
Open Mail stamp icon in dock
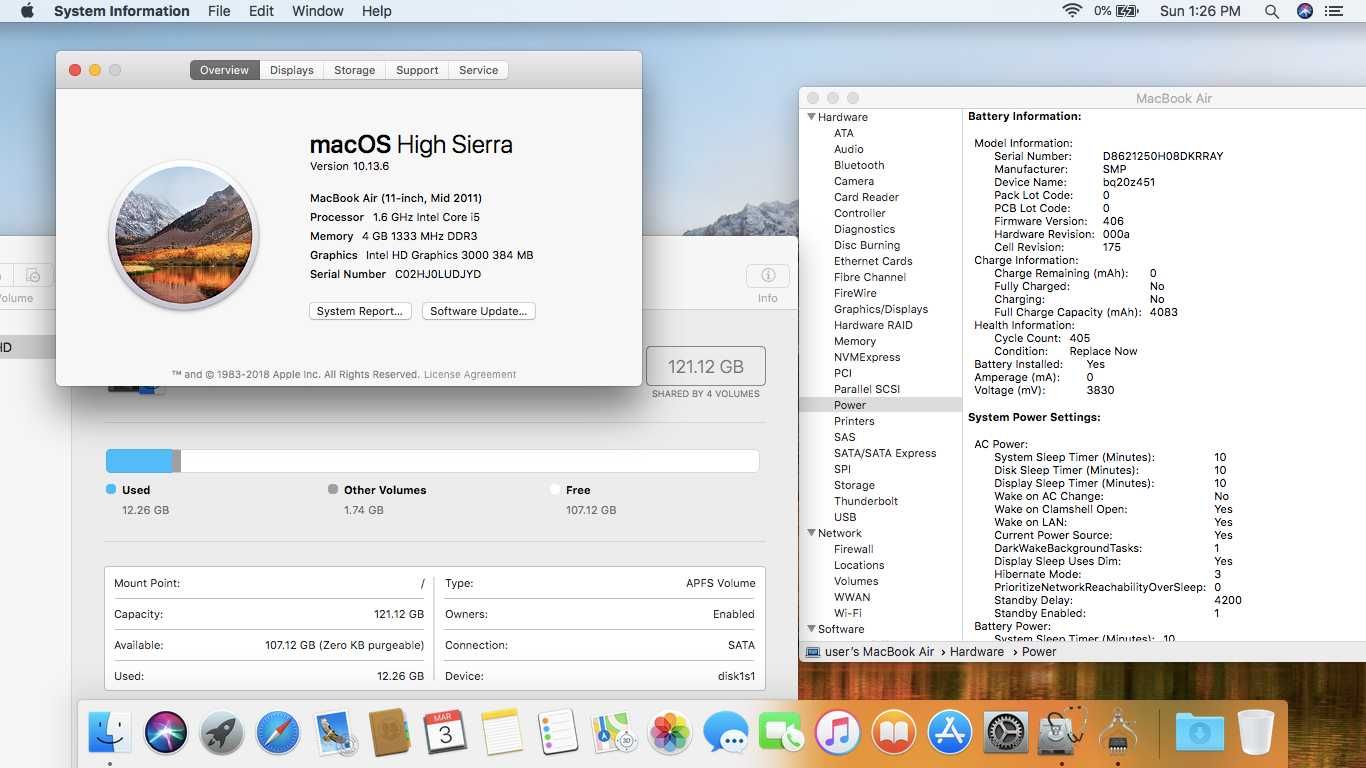pos(334,733)
